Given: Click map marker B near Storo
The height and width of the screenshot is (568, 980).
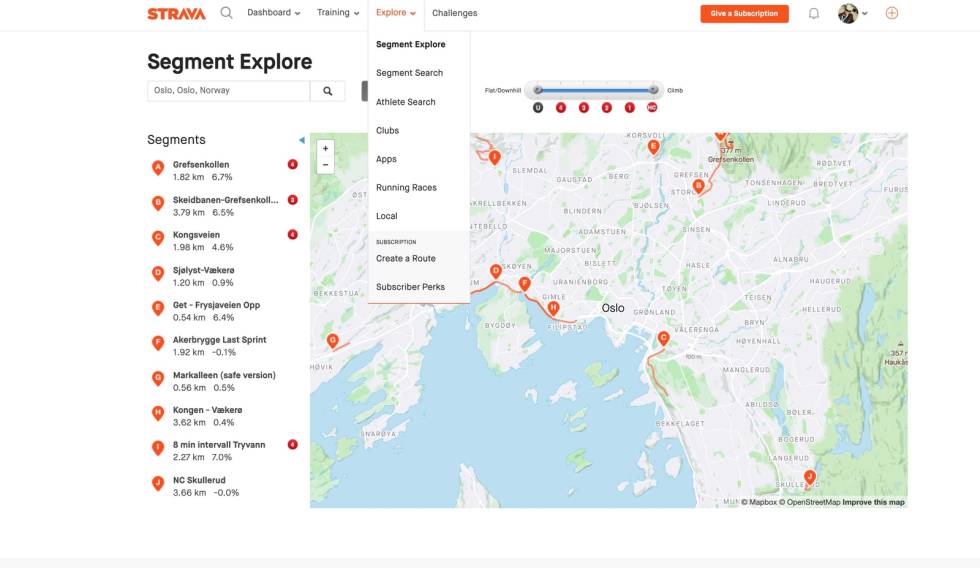Looking at the screenshot, I should click(x=699, y=186).
